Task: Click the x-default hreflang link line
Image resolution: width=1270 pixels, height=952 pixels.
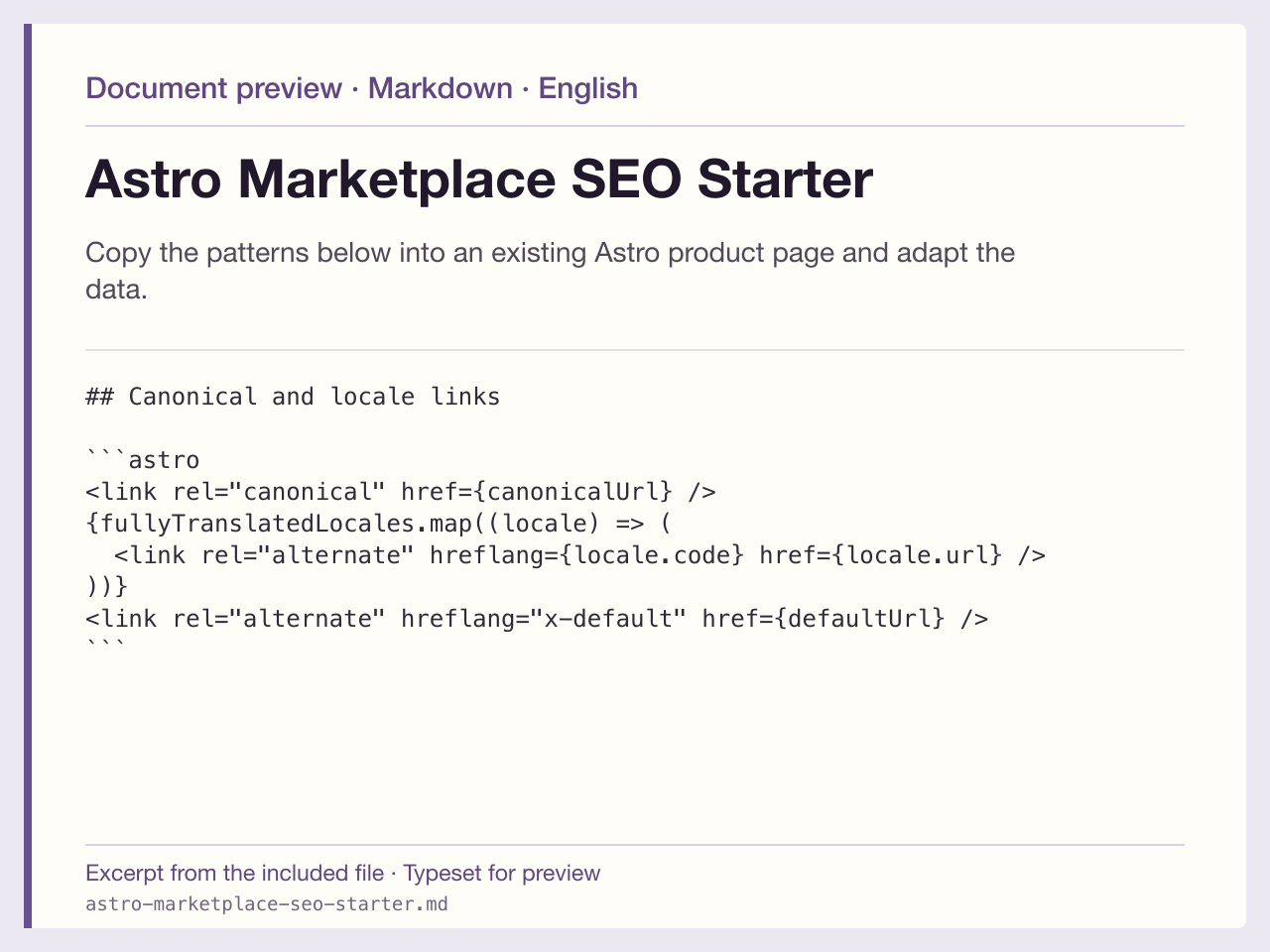Action: (x=537, y=619)
